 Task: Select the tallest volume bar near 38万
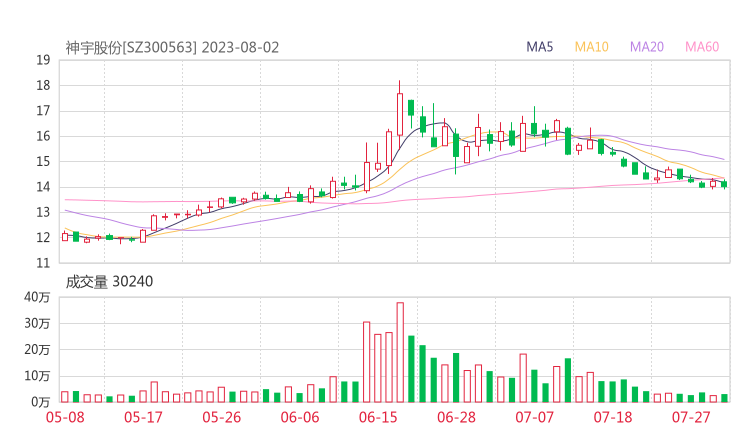[400, 352]
